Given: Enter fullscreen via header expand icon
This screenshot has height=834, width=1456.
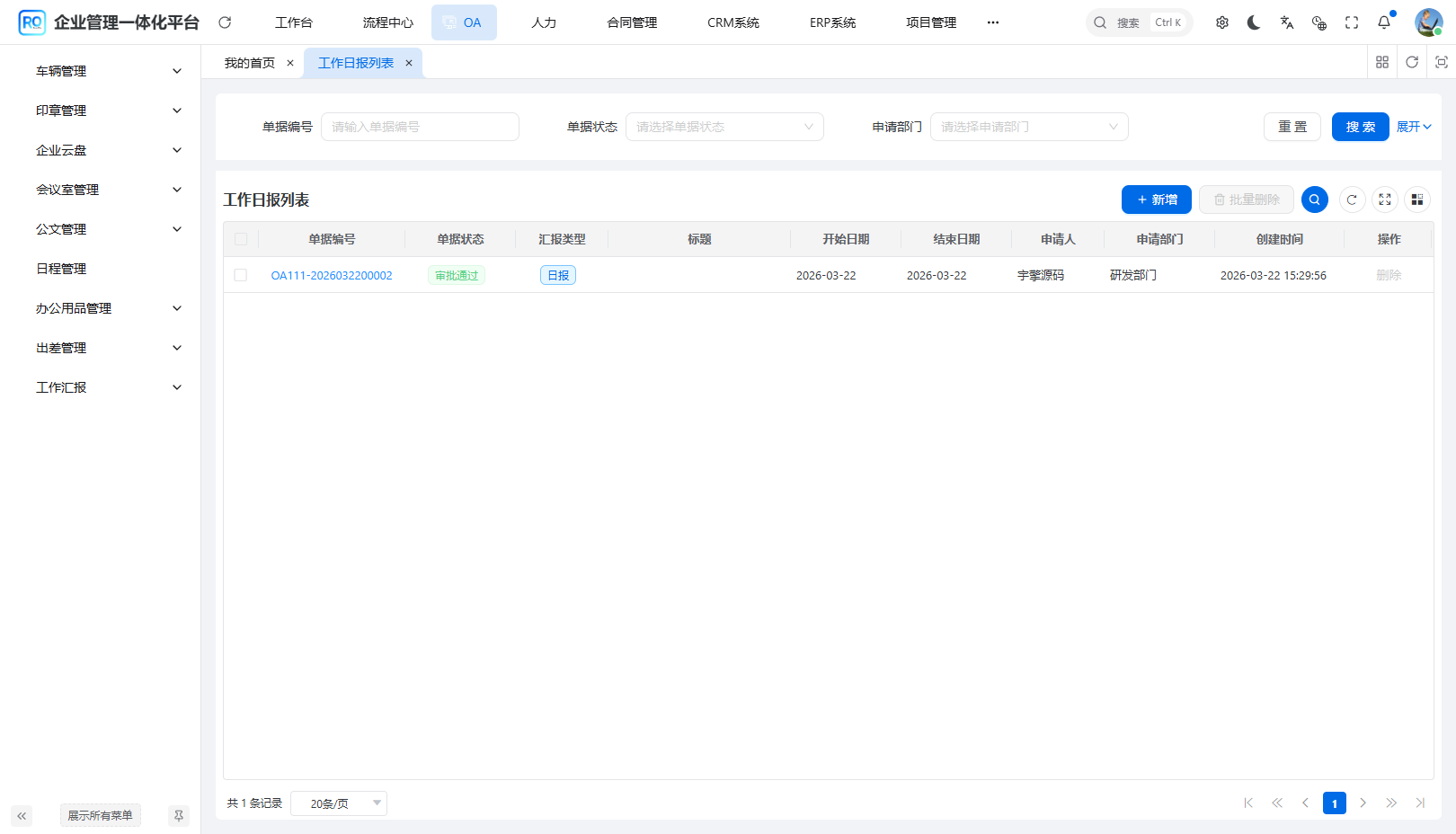Looking at the screenshot, I should (x=1351, y=22).
